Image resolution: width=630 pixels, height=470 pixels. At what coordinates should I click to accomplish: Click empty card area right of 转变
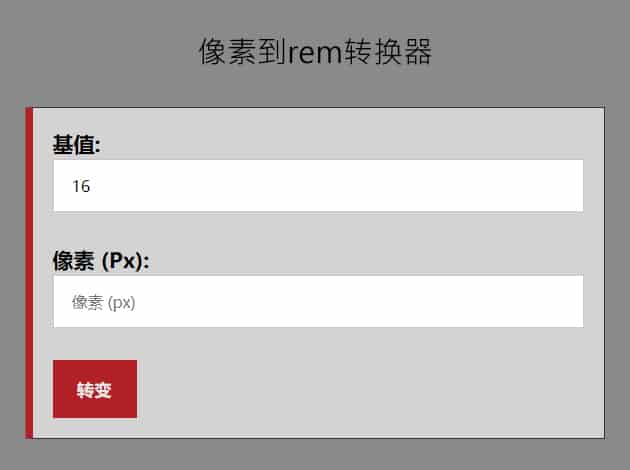pyautogui.click(x=370, y=389)
